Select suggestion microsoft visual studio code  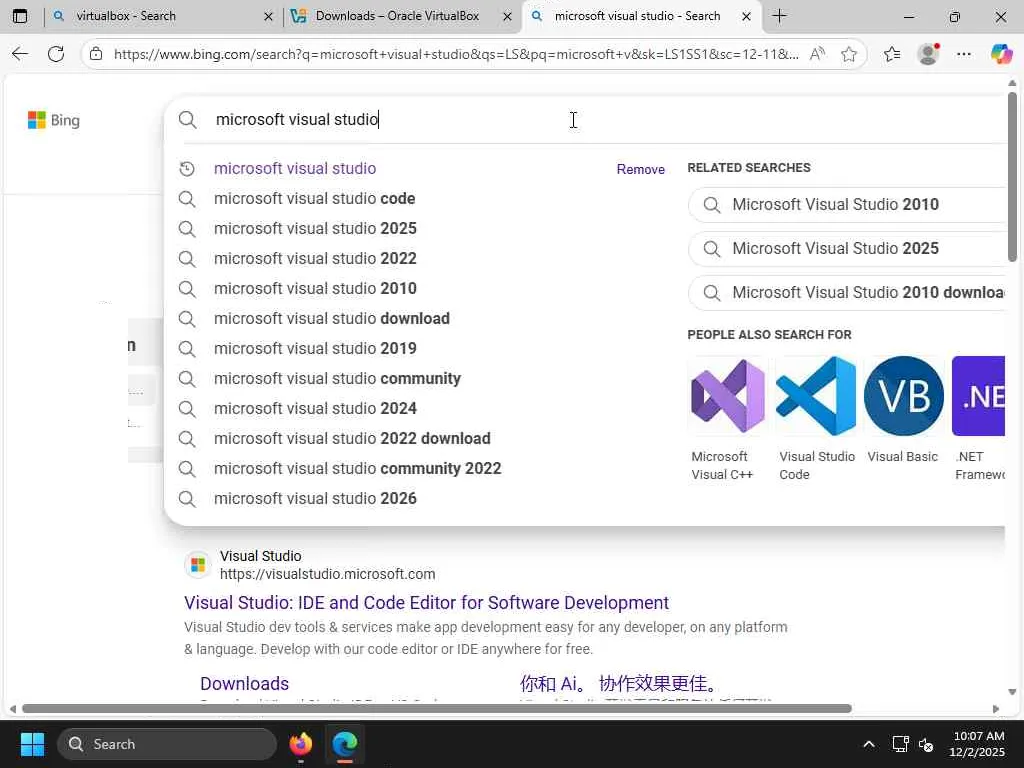coord(315,199)
